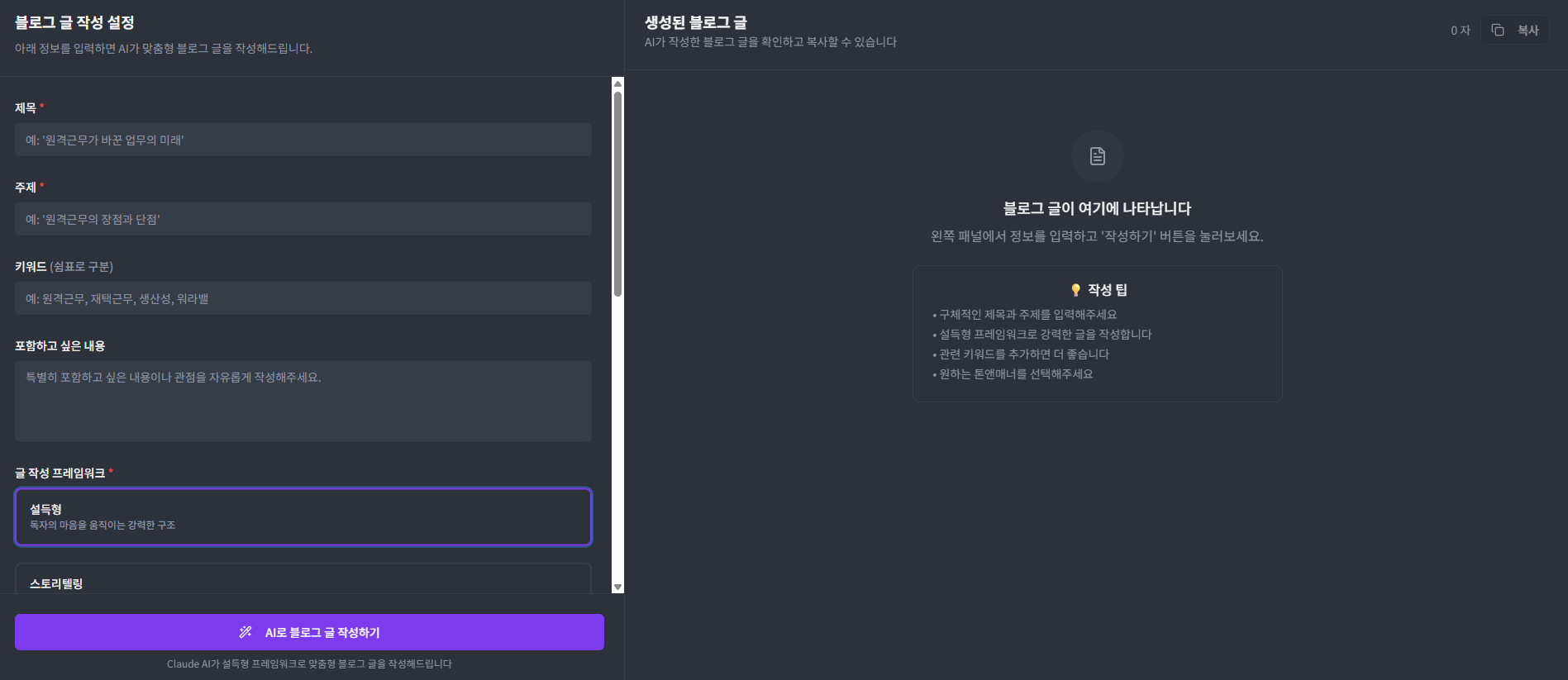This screenshot has width=1568, height=680.
Task: Select the 설득형 framework option
Action: [x=303, y=516]
